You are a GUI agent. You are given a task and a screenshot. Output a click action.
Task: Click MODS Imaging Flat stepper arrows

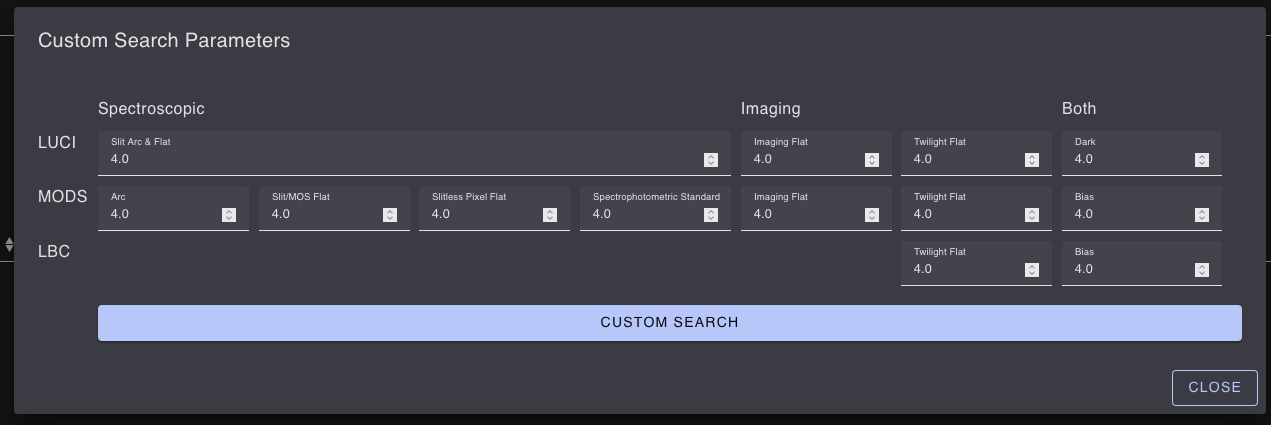click(x=871, y=215)
